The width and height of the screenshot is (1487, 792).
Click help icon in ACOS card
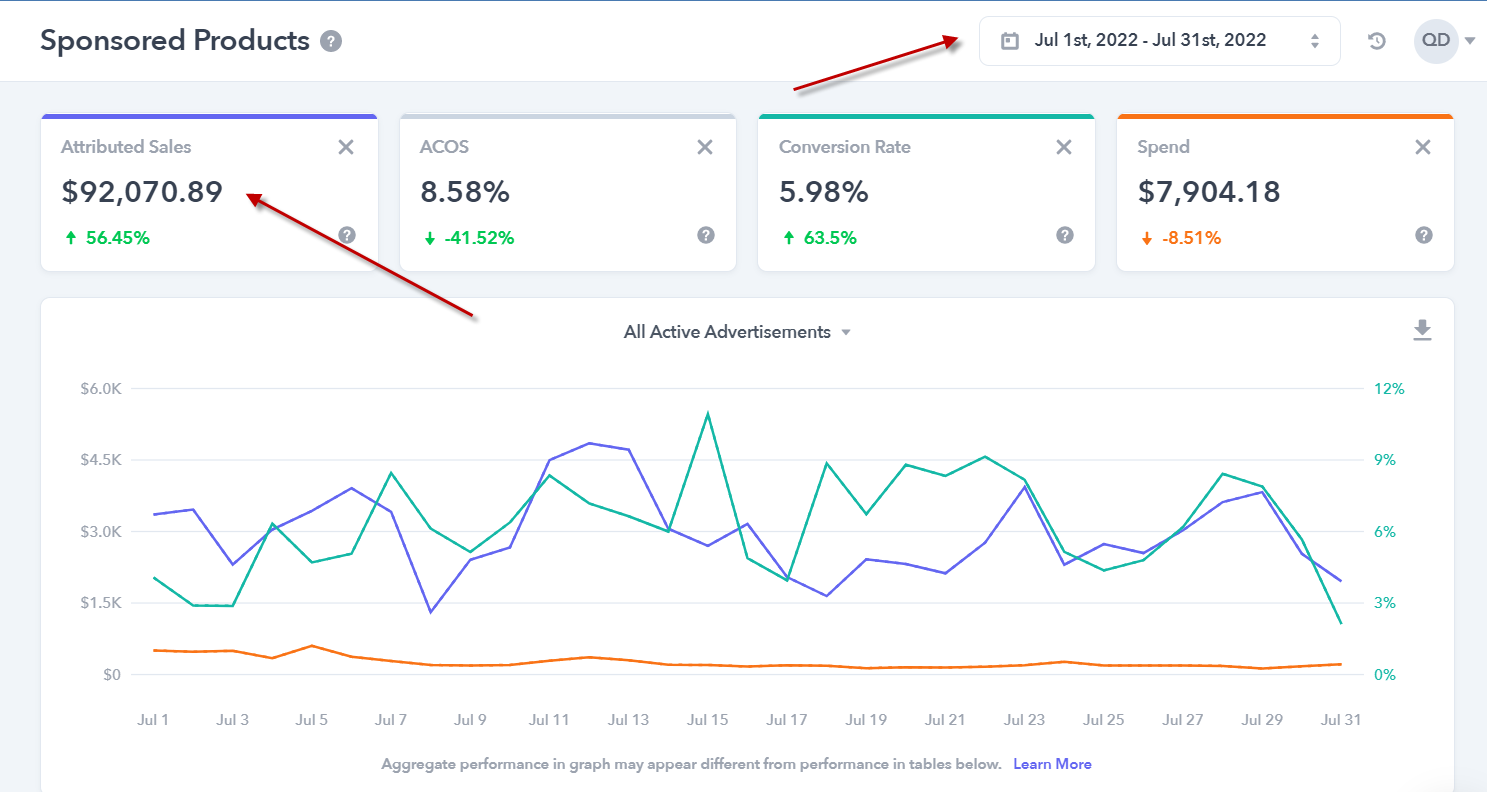pos(706,235)
